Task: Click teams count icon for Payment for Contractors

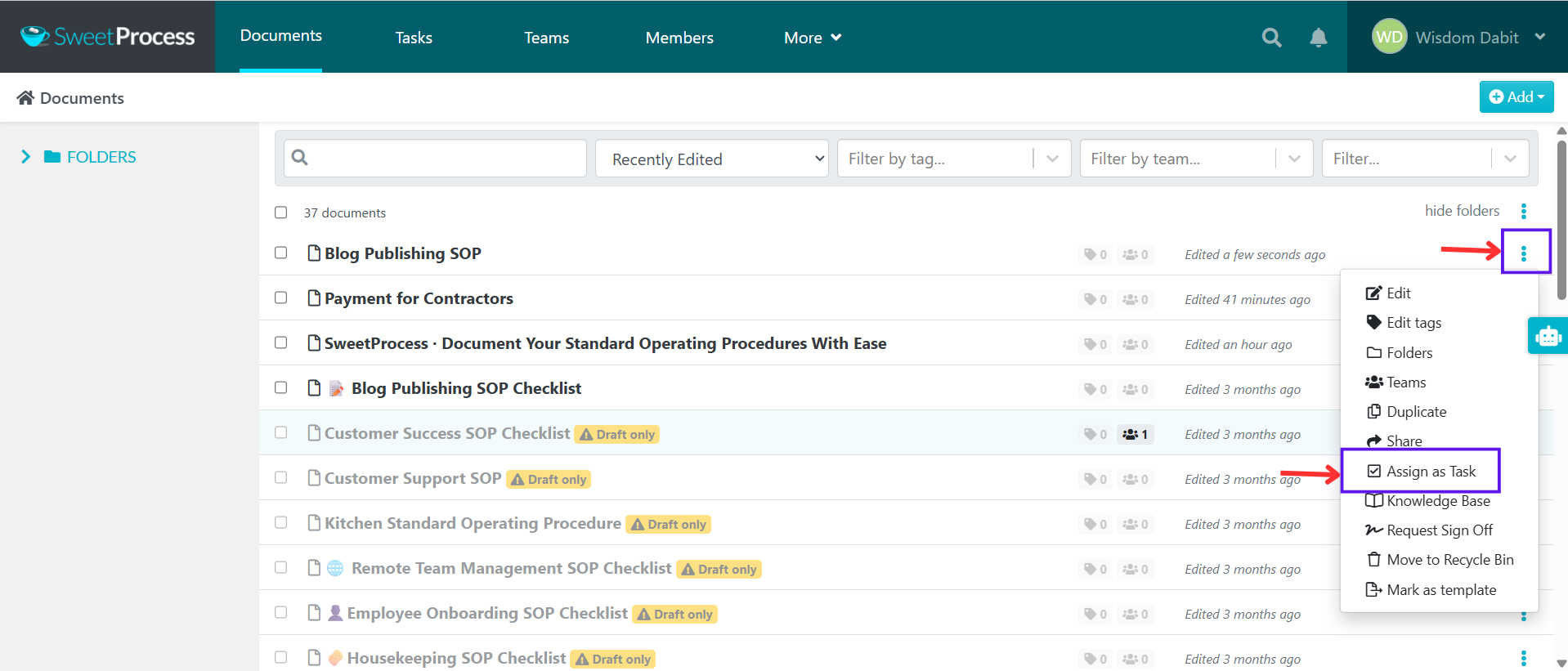Action: (1135, 300)
